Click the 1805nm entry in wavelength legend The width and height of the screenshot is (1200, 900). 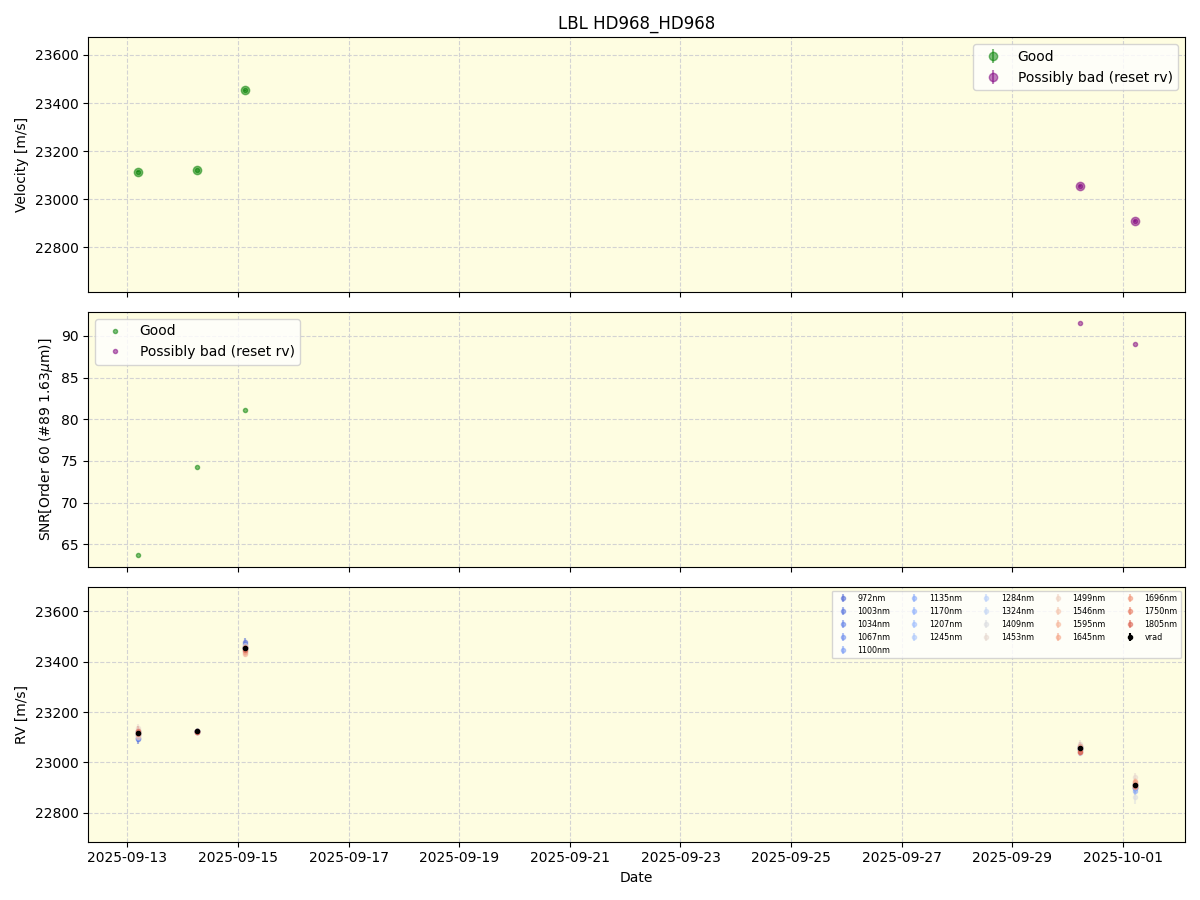point(1160,624)
